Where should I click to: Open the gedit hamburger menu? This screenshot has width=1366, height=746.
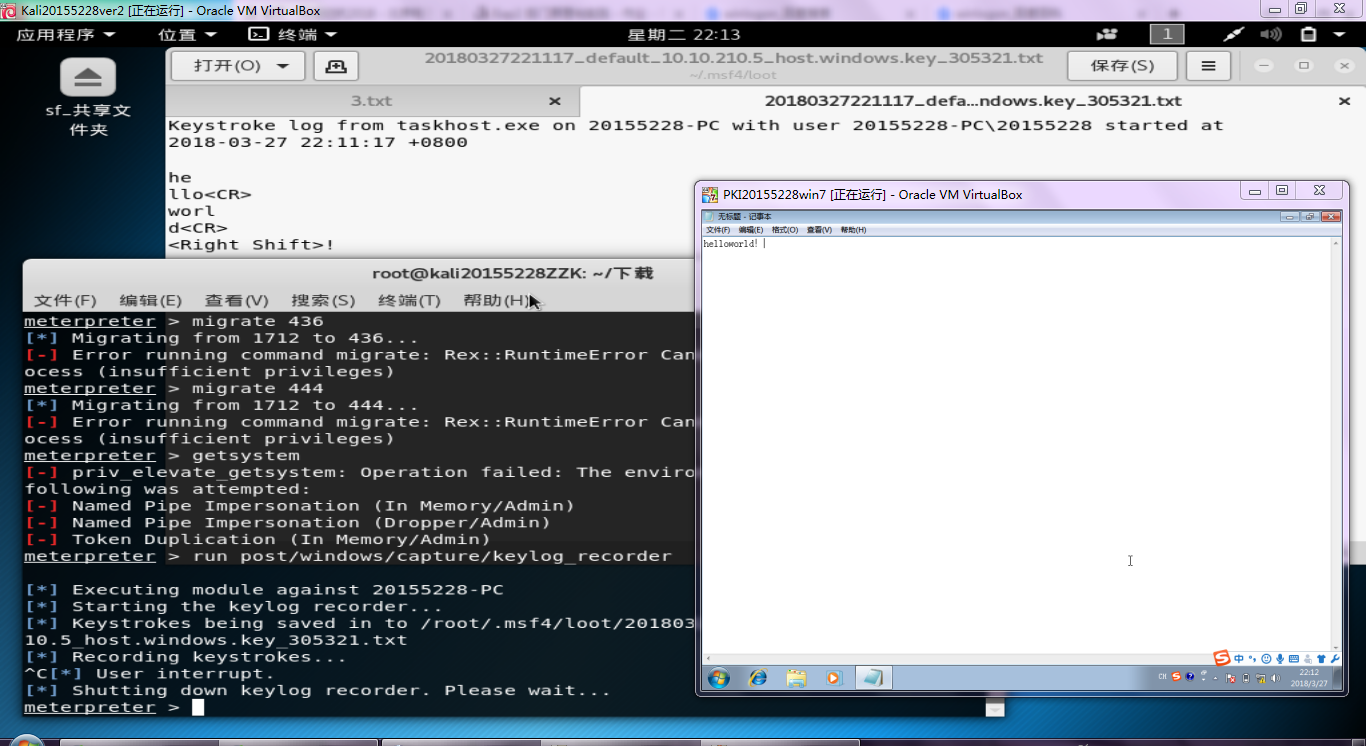coord(1209,66)
